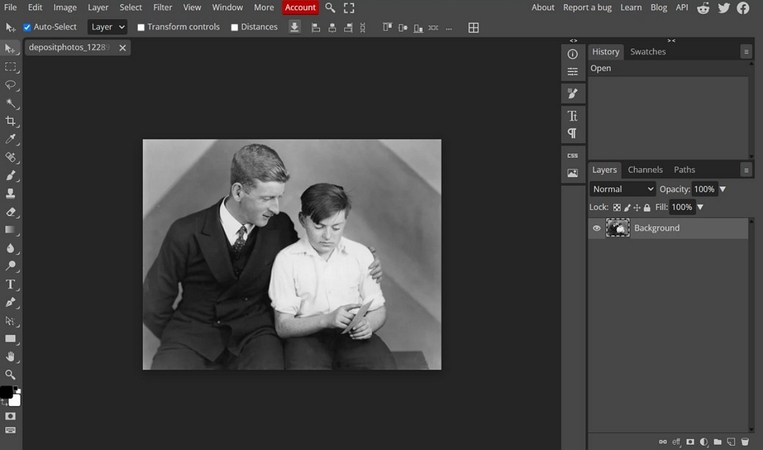Enable the Distances checkbox
This screenshot has width=763, height=450.
(x=235, y=27)
